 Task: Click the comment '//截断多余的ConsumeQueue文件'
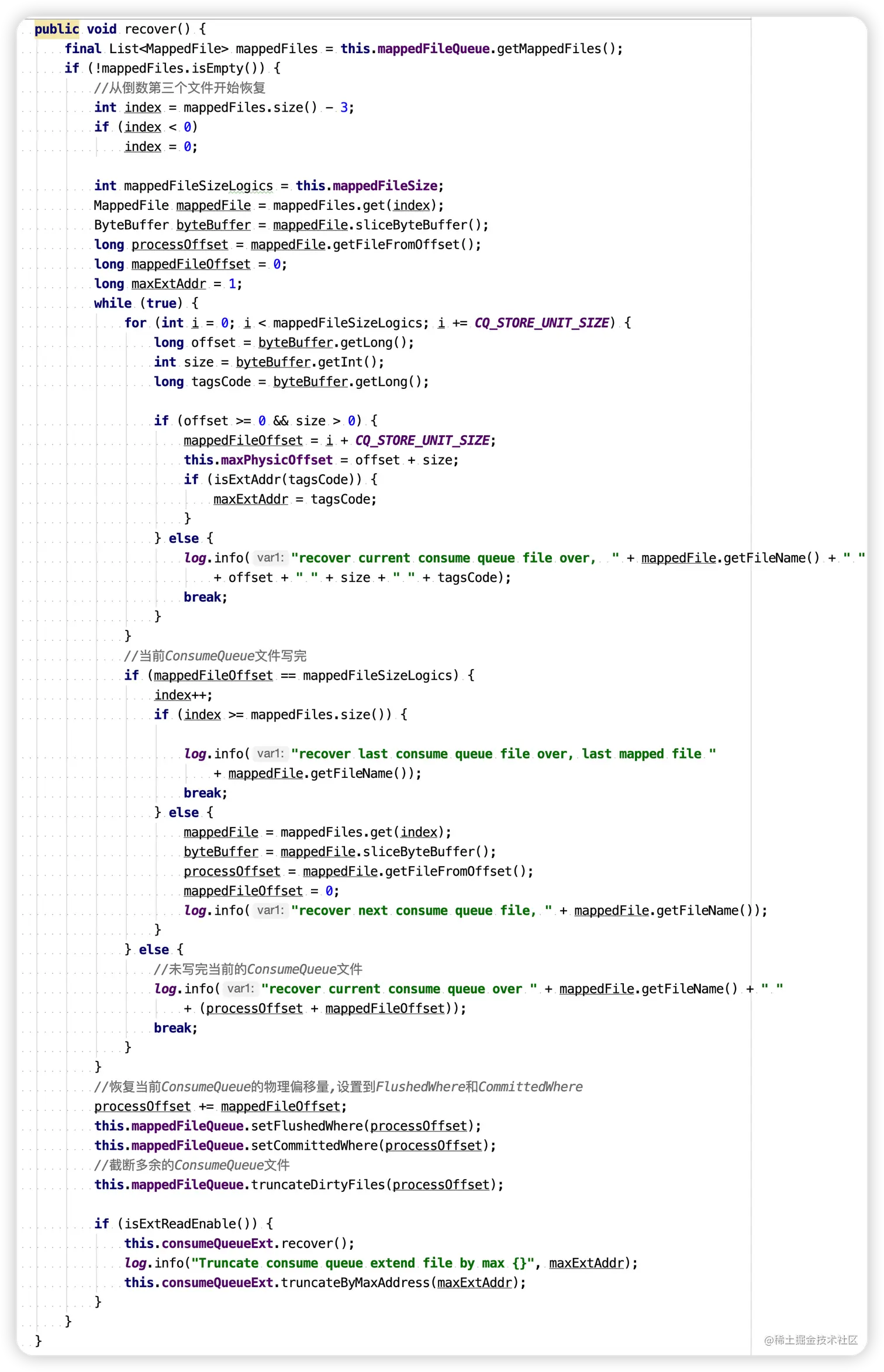[x=192, y=1165]
